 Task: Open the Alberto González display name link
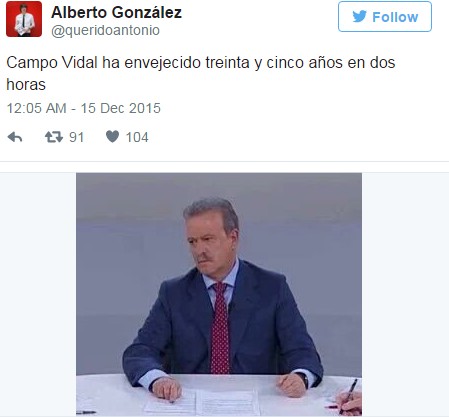coord(116,13)
